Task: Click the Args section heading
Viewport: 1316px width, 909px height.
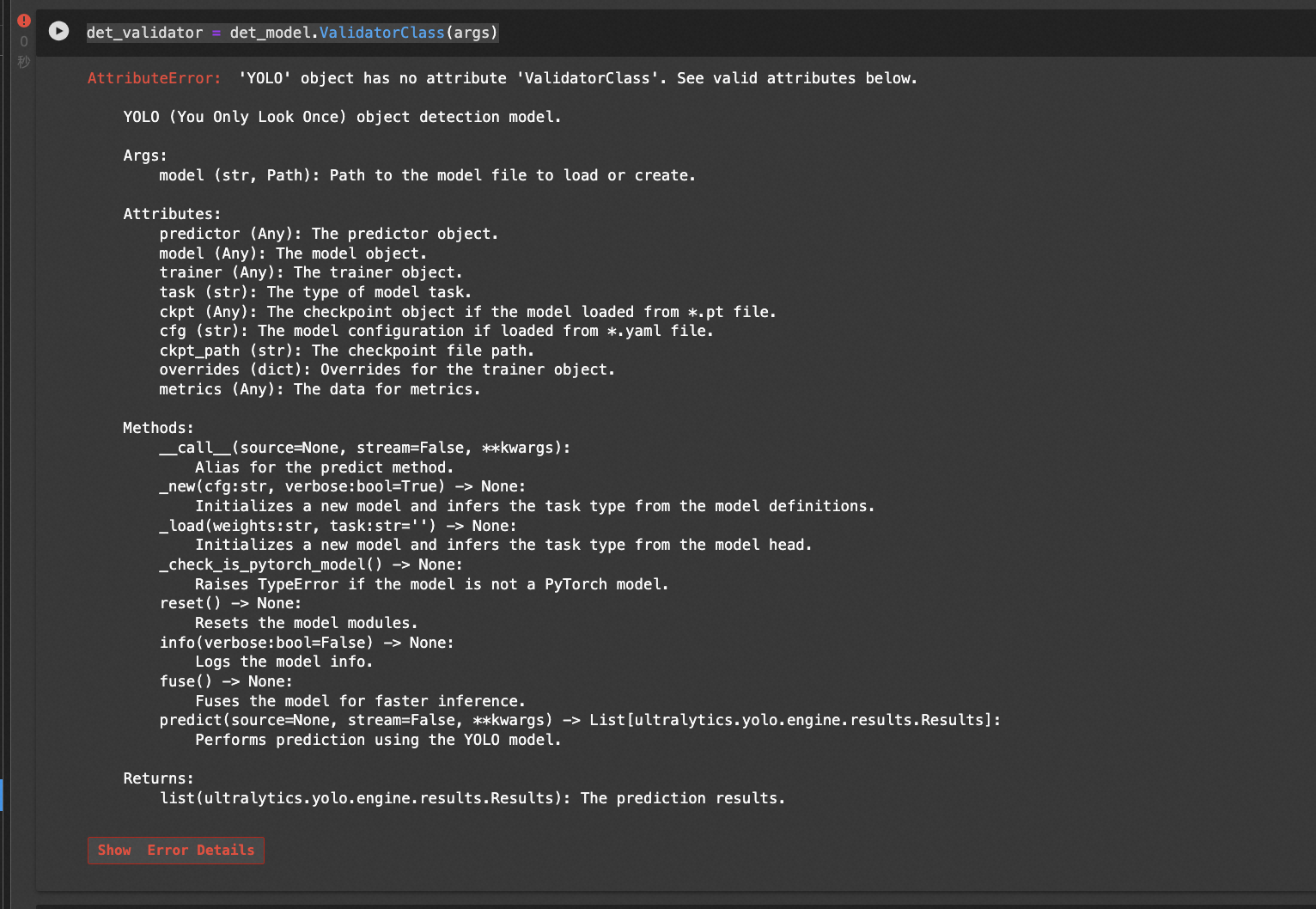Action: 144,155
